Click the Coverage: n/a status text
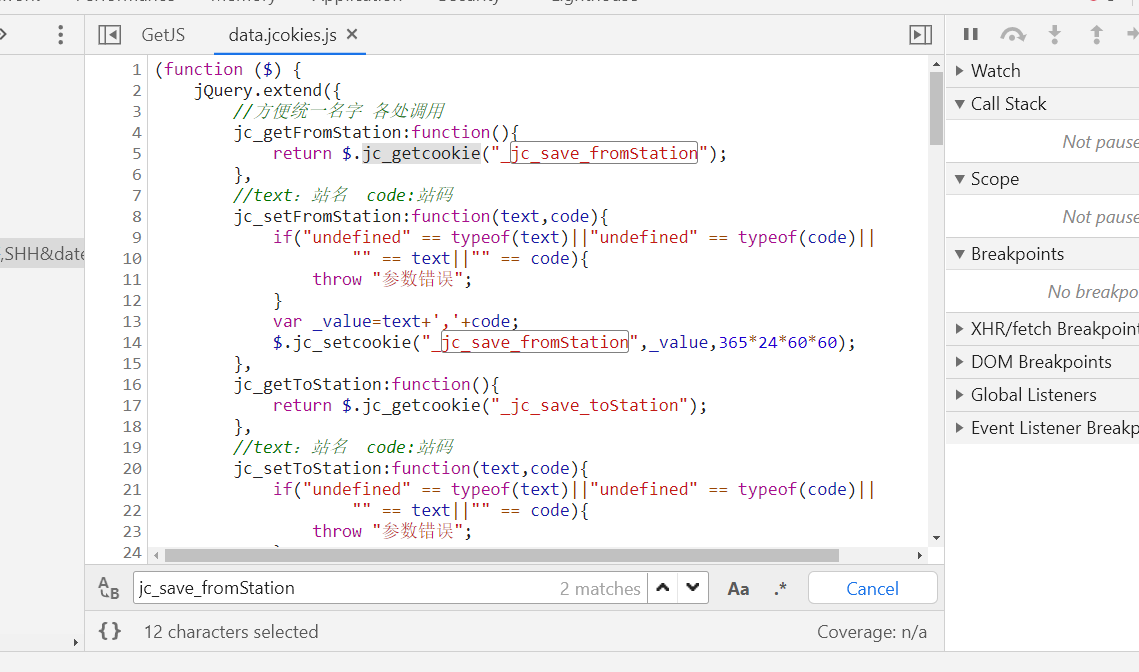 click(872, 632)
